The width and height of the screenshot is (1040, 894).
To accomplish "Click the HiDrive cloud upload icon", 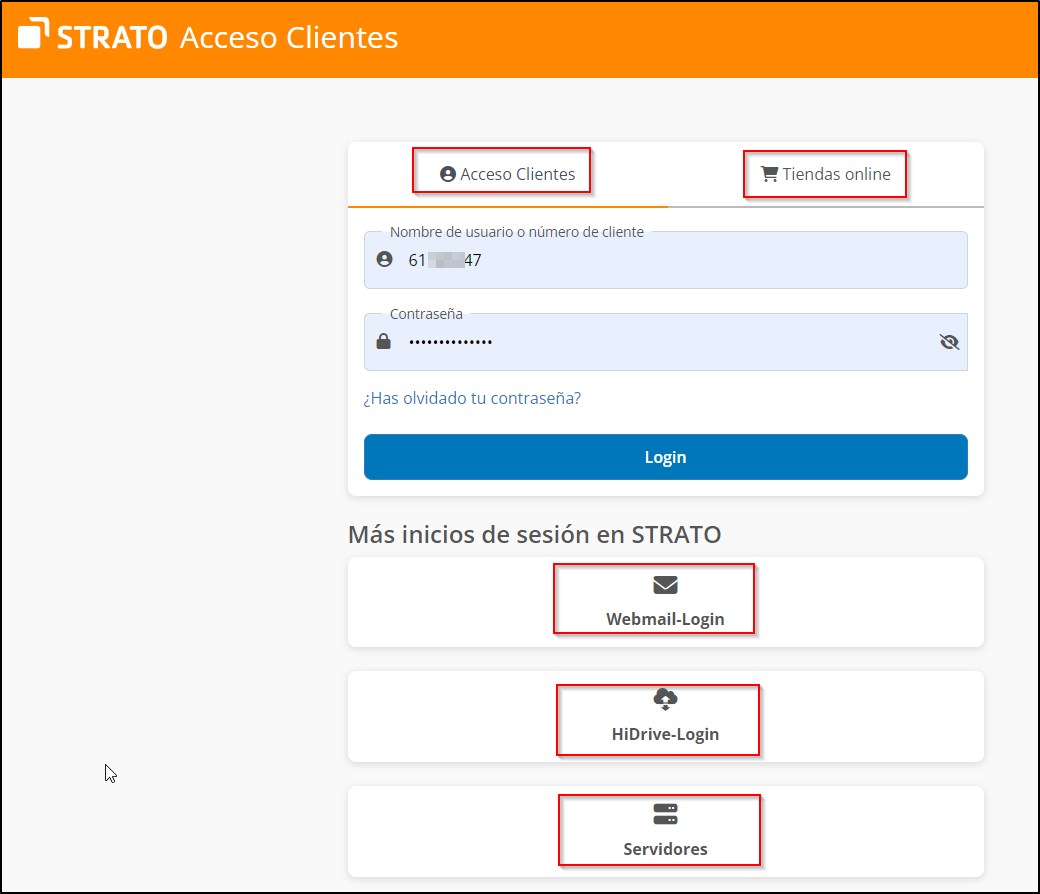I will (x=665, y=699).
